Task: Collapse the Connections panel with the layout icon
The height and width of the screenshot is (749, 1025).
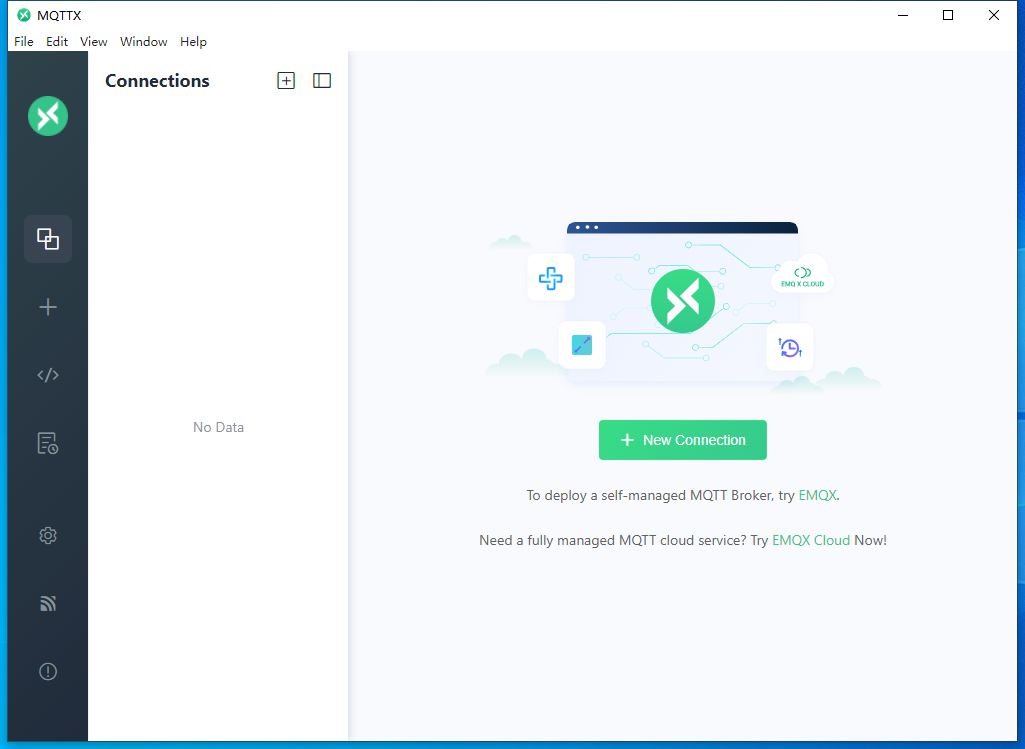Action: pos(321,80)
